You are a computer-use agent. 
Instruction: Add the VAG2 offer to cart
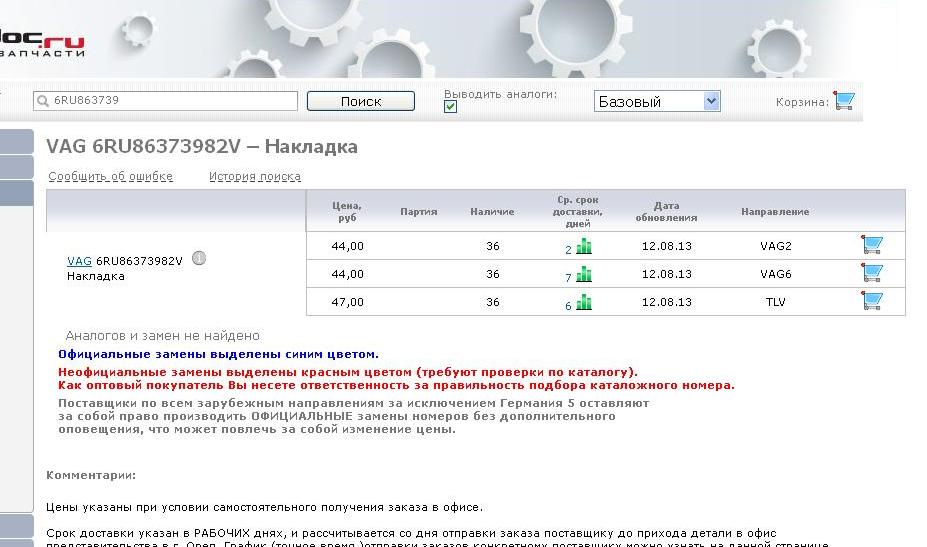(872, 245)
